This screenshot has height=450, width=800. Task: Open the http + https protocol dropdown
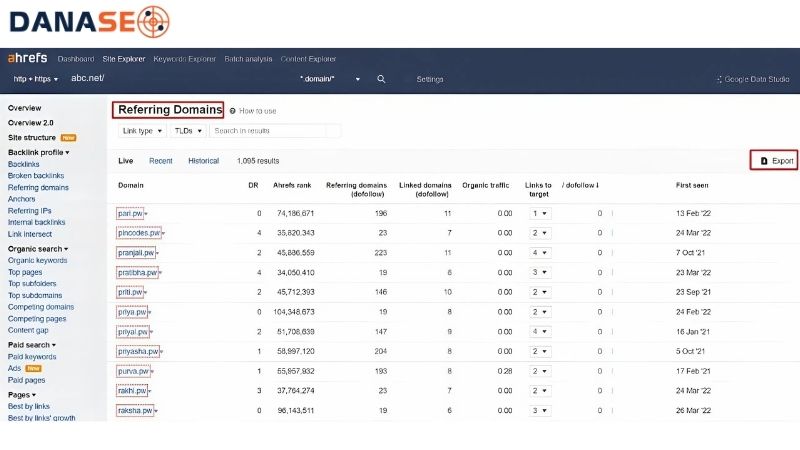click(x=36, y=79)
